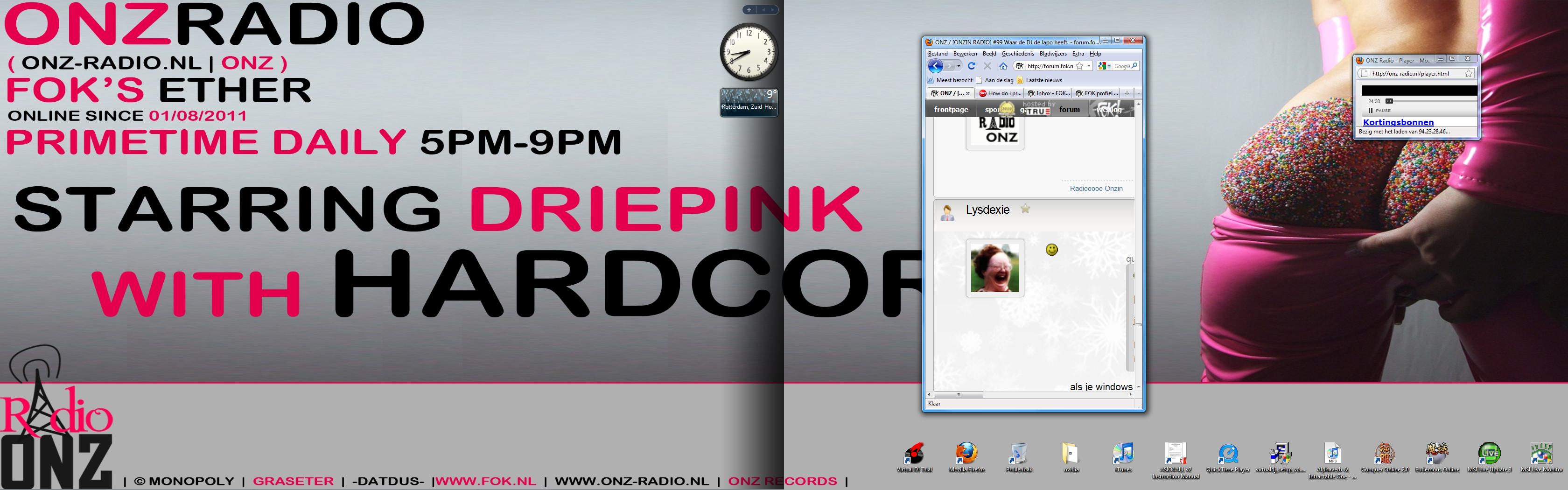Open Virtual DJ Trial desktop shortcut
Viewport: 1568px width, 490px height.
(x=914, y=458)
